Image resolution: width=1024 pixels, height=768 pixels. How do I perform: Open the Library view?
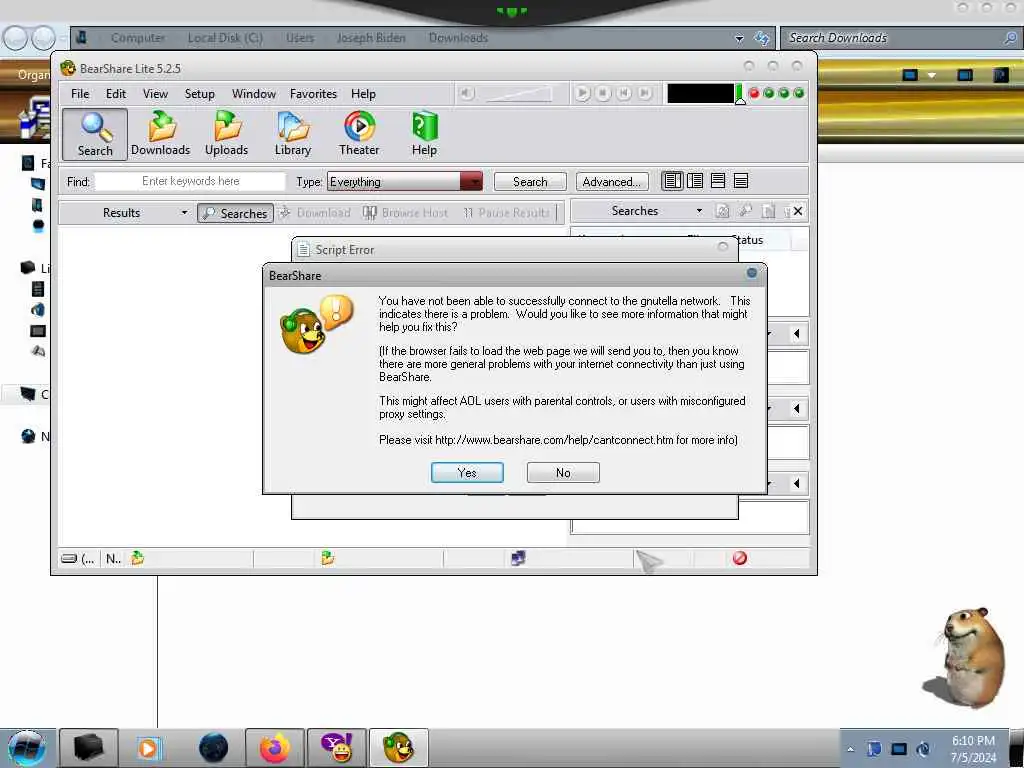293,134
